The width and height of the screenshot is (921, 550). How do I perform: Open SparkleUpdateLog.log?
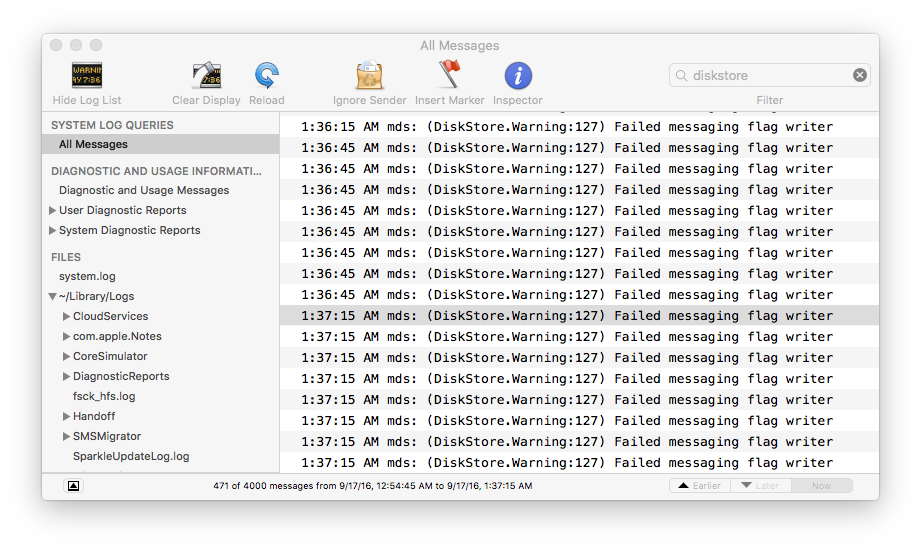(x=131, y=456)
